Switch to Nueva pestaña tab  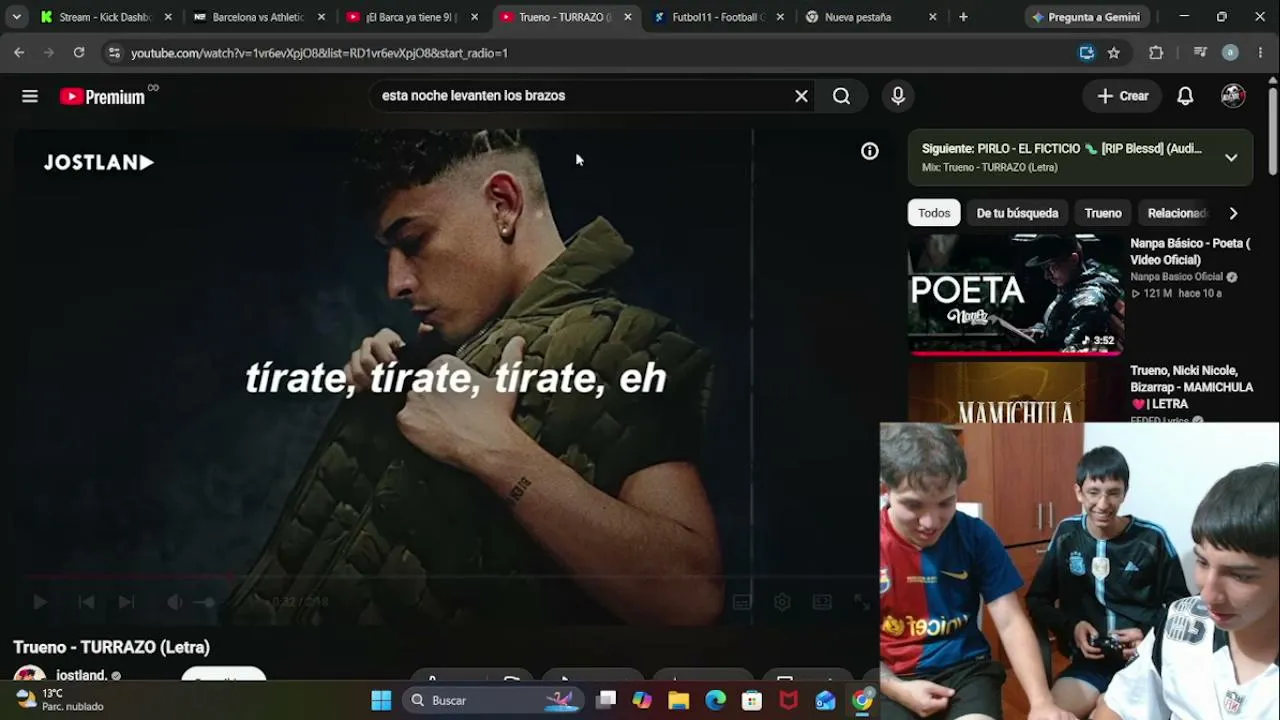pyautogui.click(x=871, y=17)
